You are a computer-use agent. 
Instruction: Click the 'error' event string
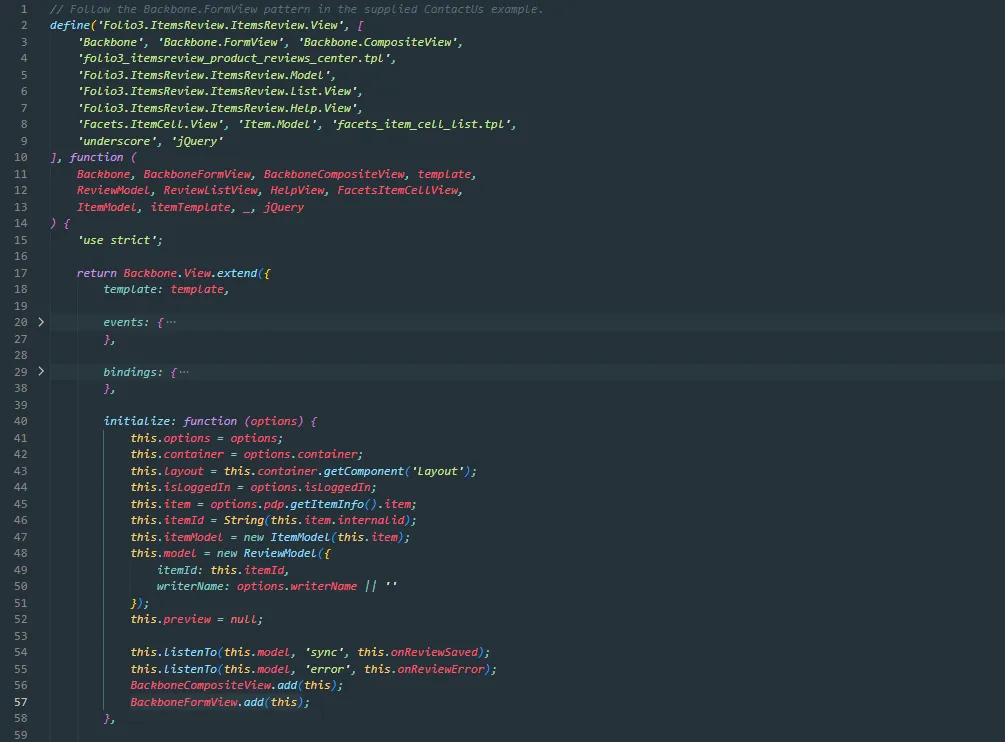click(x=327, y=669)
